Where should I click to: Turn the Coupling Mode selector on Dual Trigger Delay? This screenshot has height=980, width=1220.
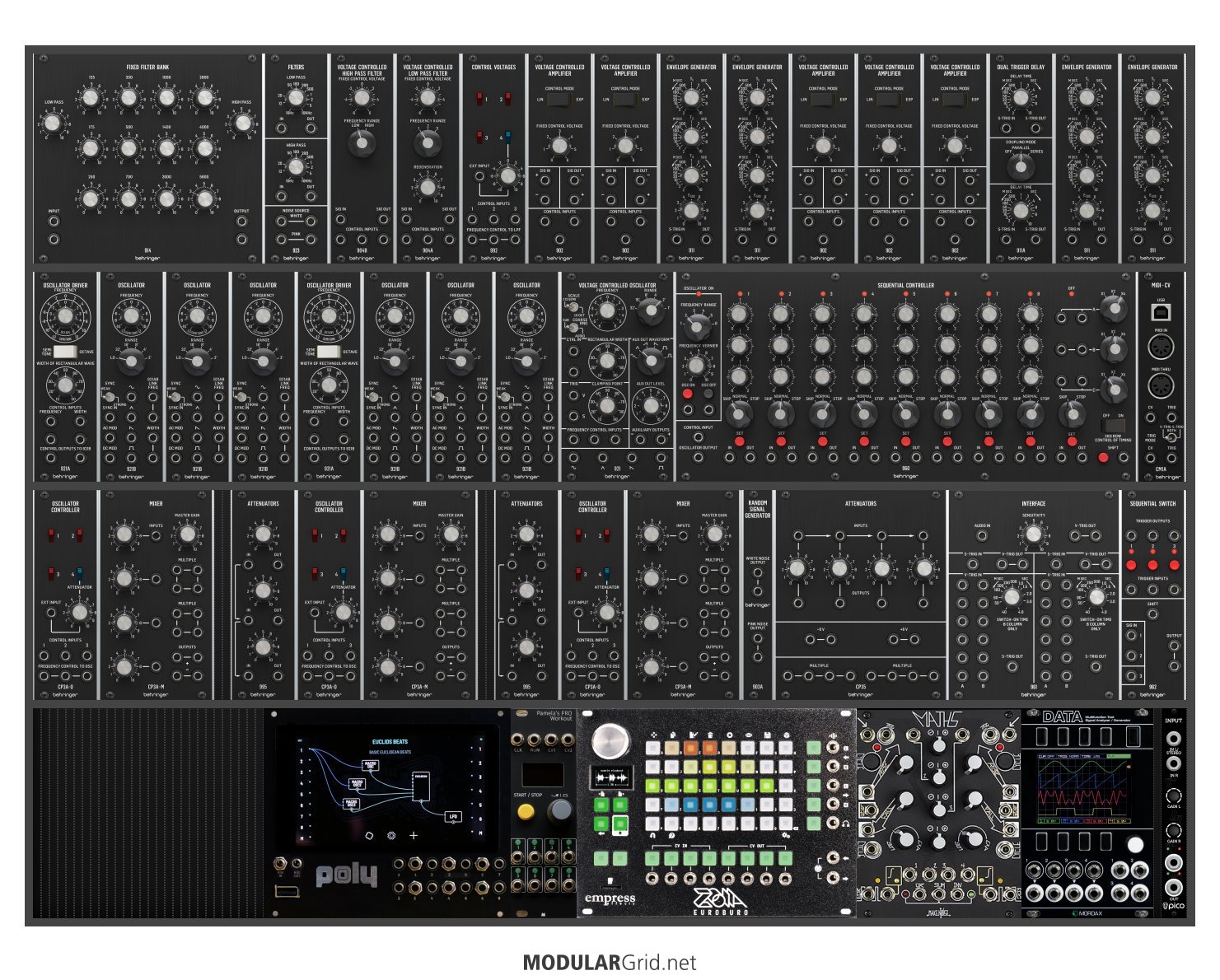point(1021,166)
